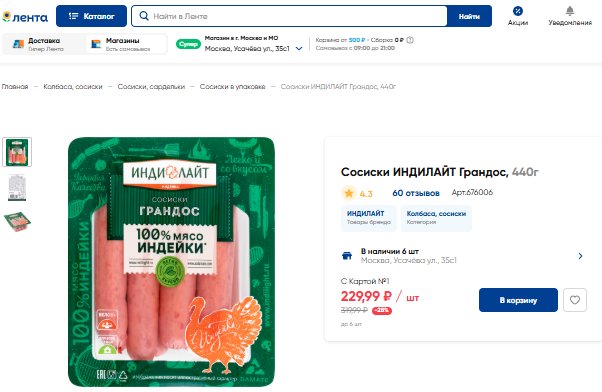The image size is (602, 392).
Task: Click the search magnifier icon
Action: point(144,16)
